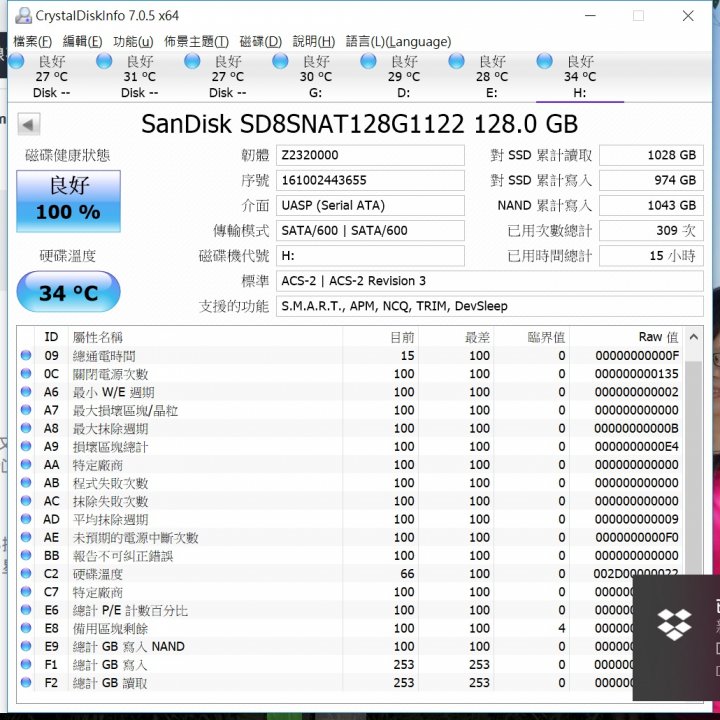Click the supported features field with TRIM
The width and height of the screenshot is (720, 720).
489,306
